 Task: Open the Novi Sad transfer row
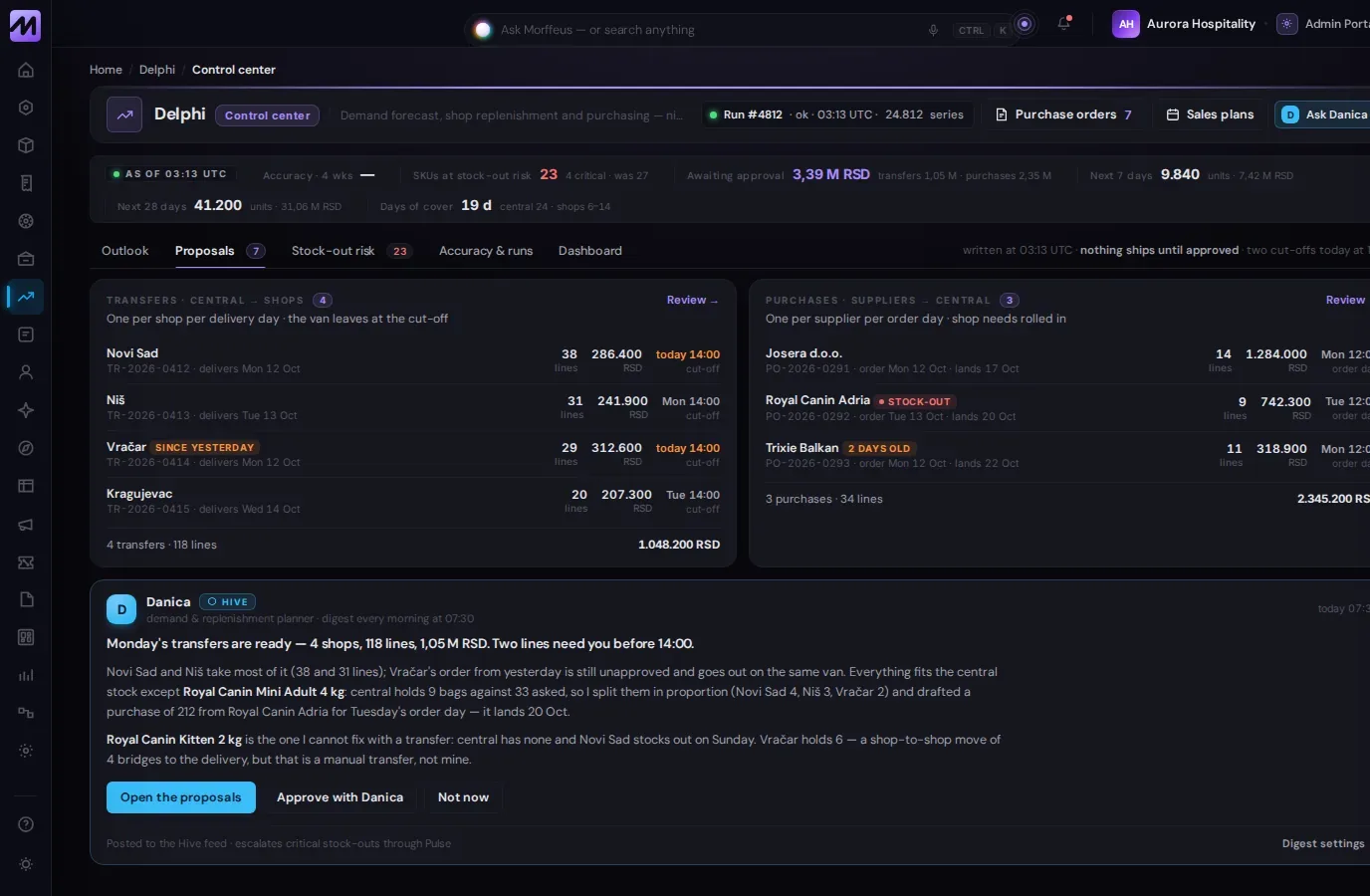413,360
